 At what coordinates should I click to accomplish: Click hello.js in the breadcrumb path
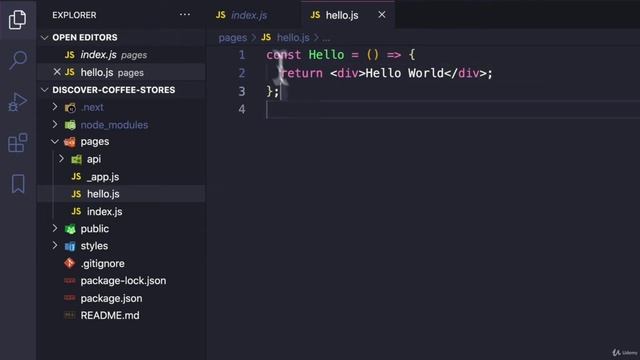click(293, 38)
